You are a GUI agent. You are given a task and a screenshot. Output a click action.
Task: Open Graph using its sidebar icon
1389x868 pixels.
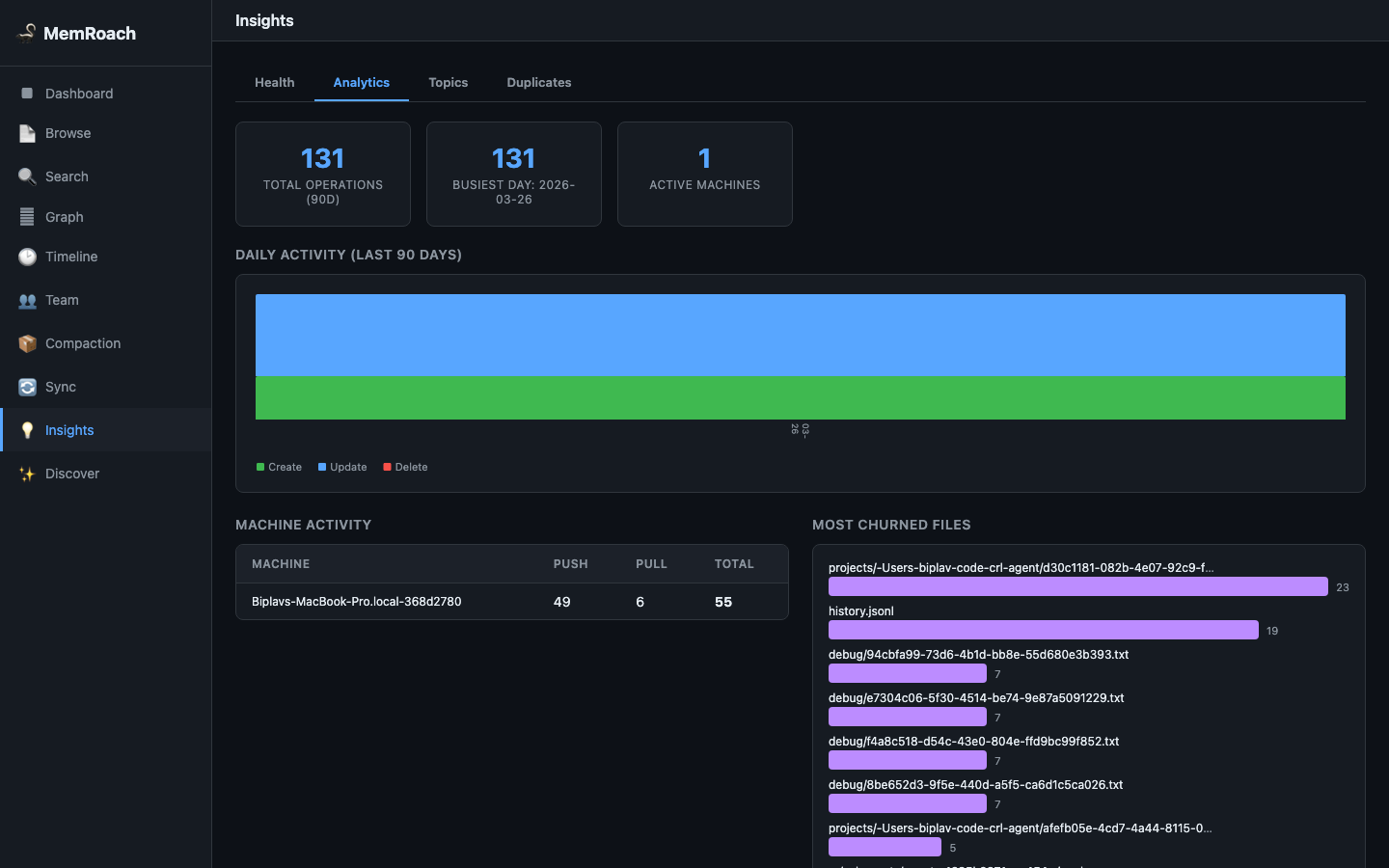27,217
